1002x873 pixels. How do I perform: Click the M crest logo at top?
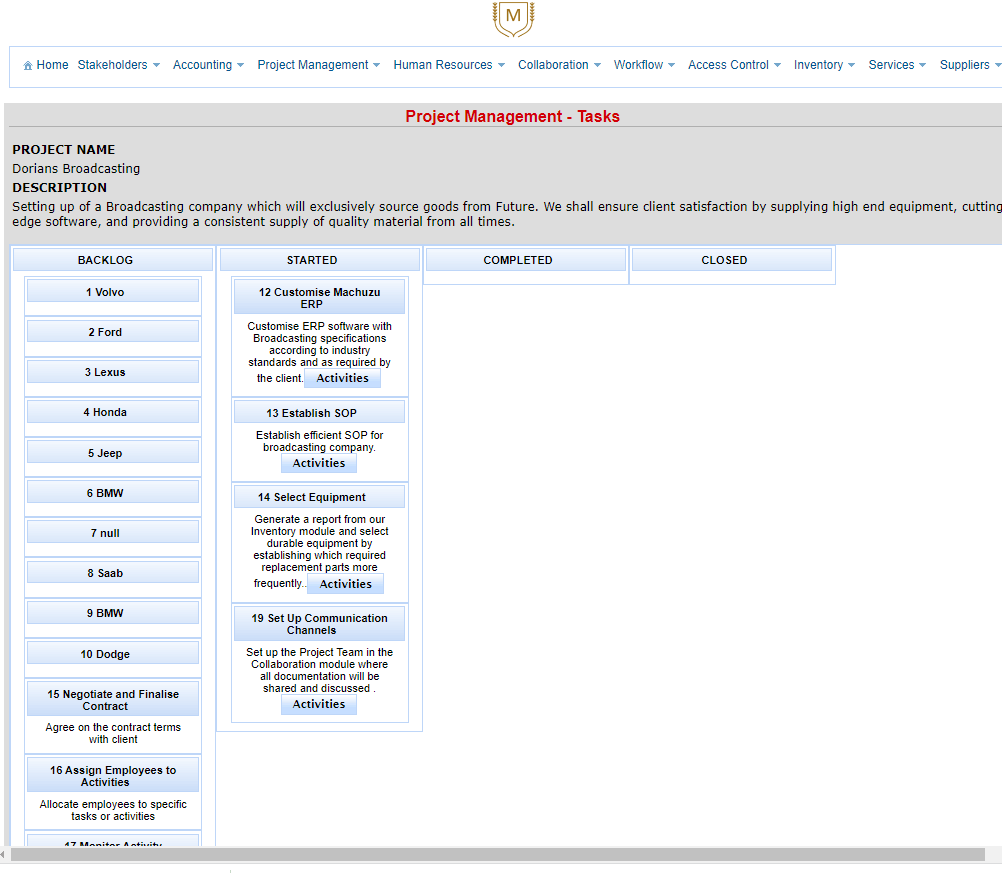click(513, 17)
